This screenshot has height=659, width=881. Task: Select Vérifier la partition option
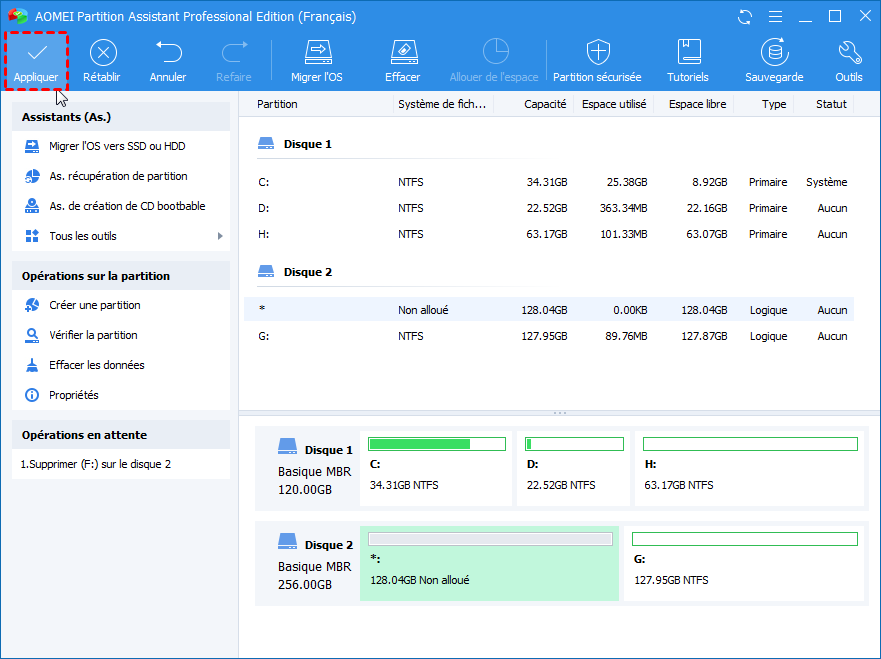point(93,335)
